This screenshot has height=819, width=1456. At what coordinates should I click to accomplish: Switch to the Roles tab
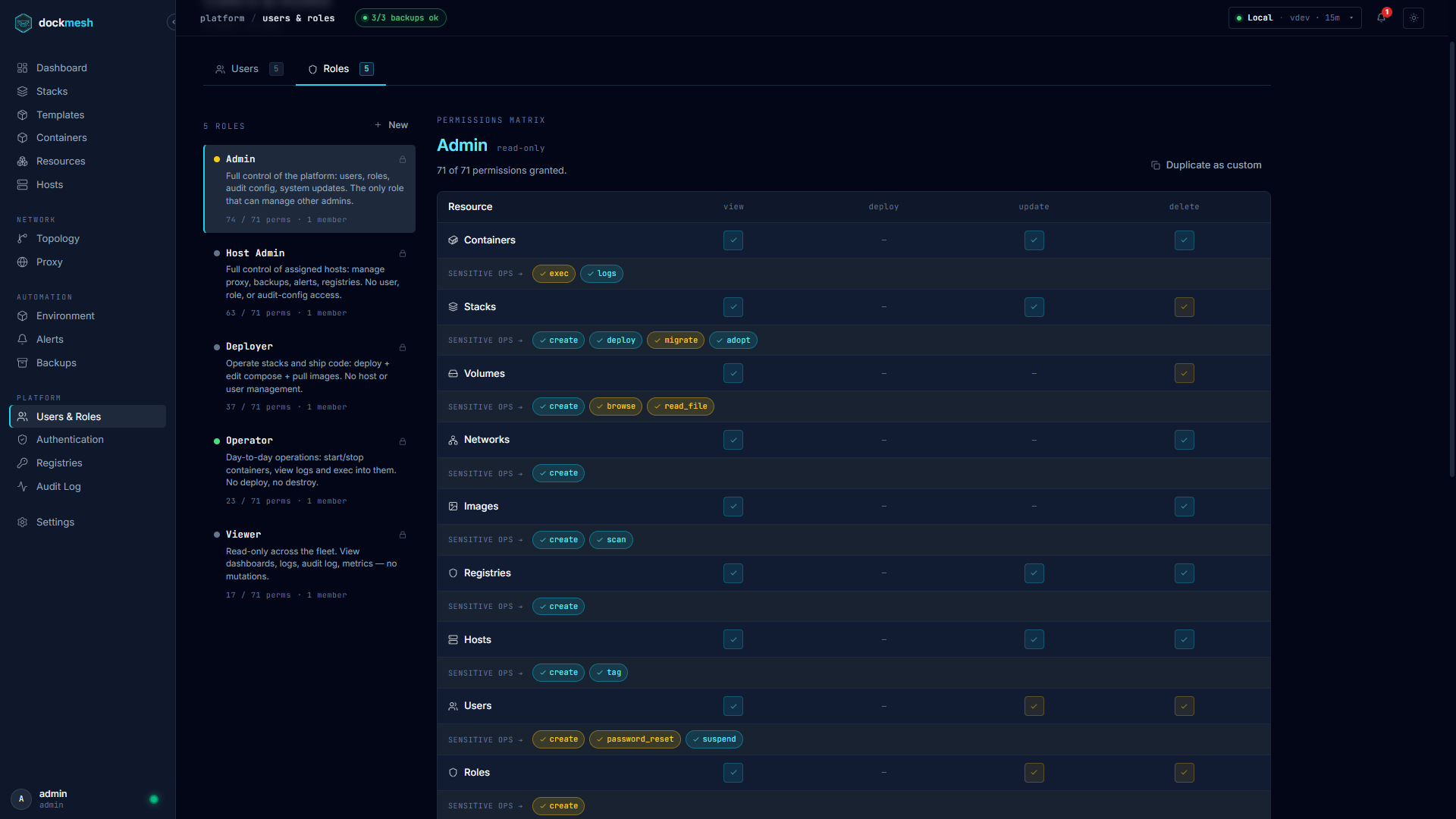point(340,69)
